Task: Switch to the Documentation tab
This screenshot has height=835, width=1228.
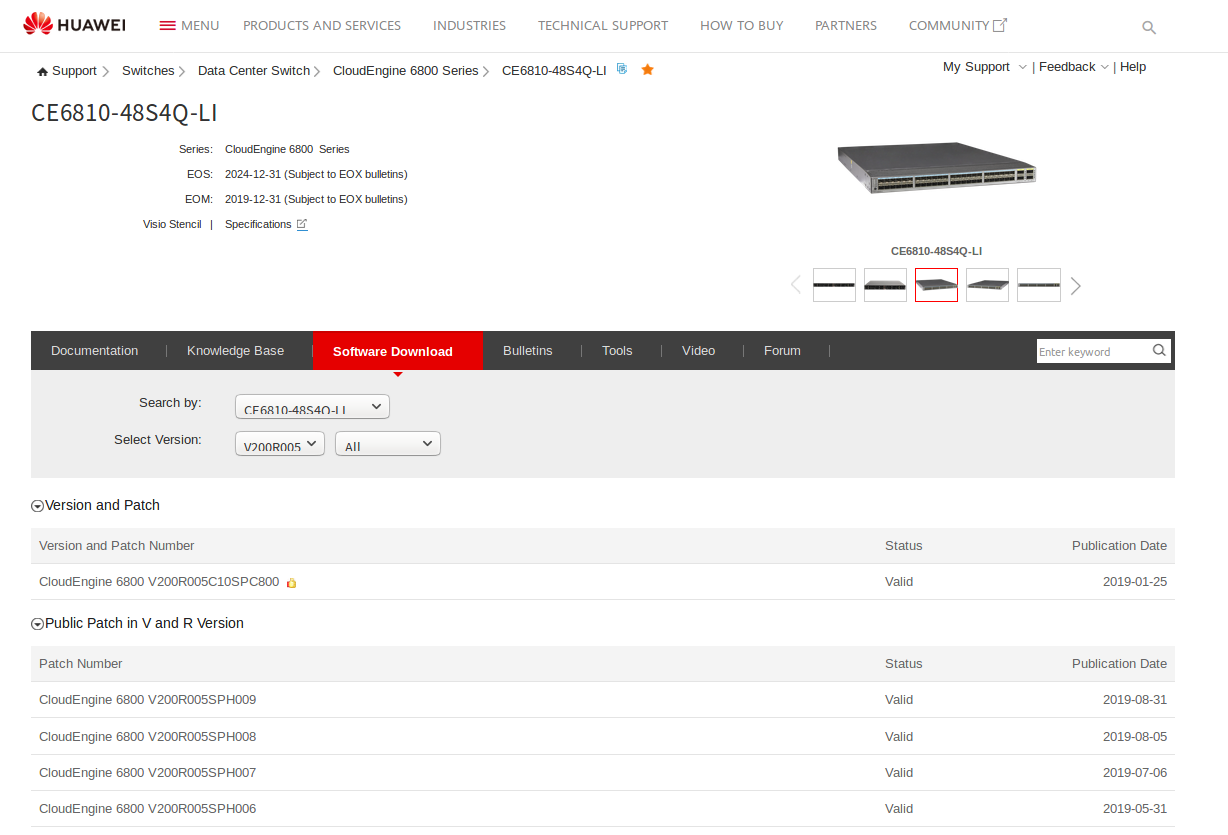Action: click(95, 351)
